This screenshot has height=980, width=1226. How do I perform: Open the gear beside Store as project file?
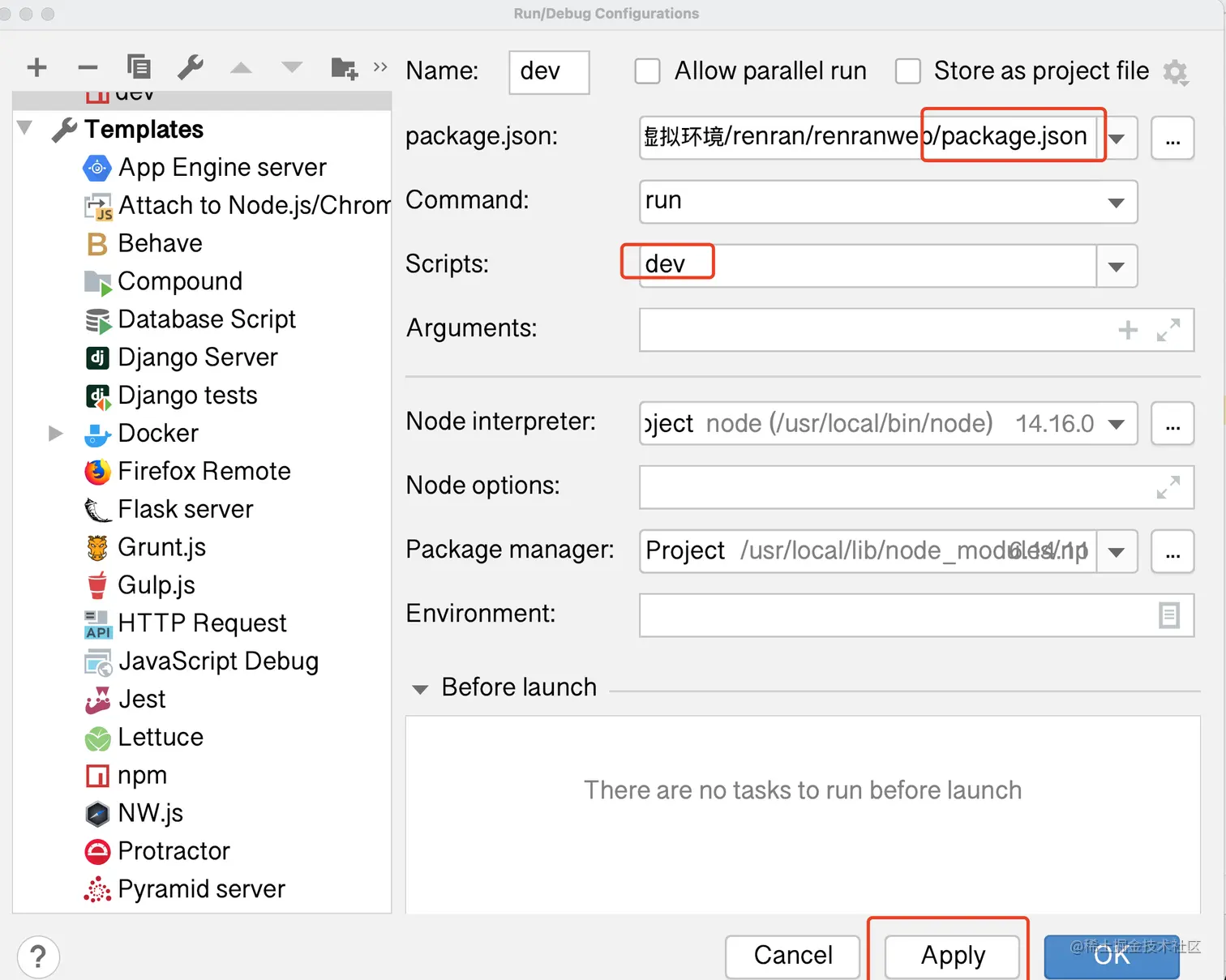click(1176, 72)
